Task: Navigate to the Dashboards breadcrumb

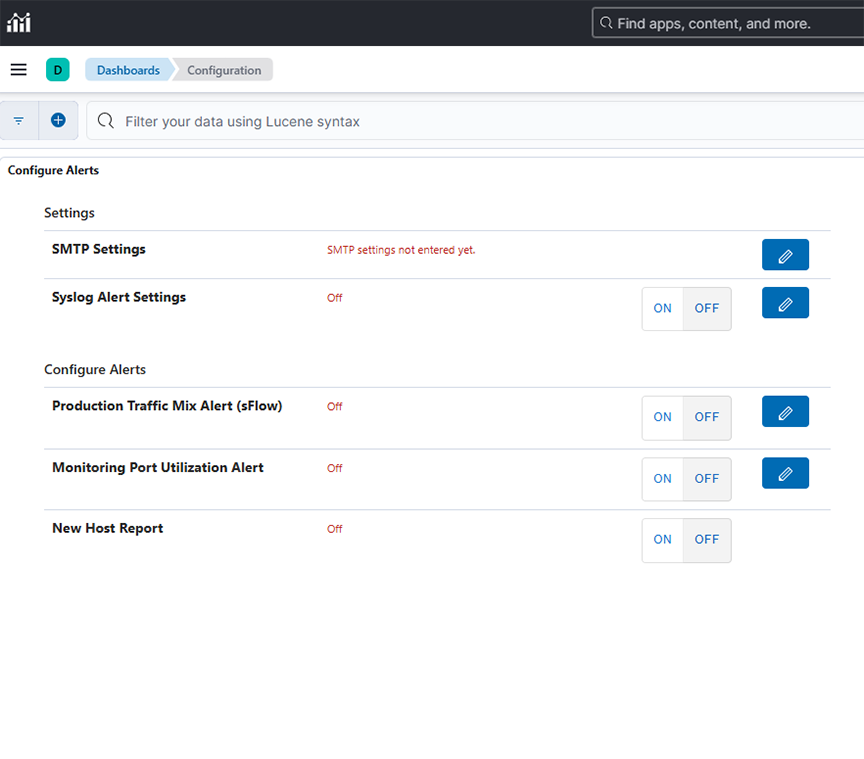Action: tap(127, 69)
